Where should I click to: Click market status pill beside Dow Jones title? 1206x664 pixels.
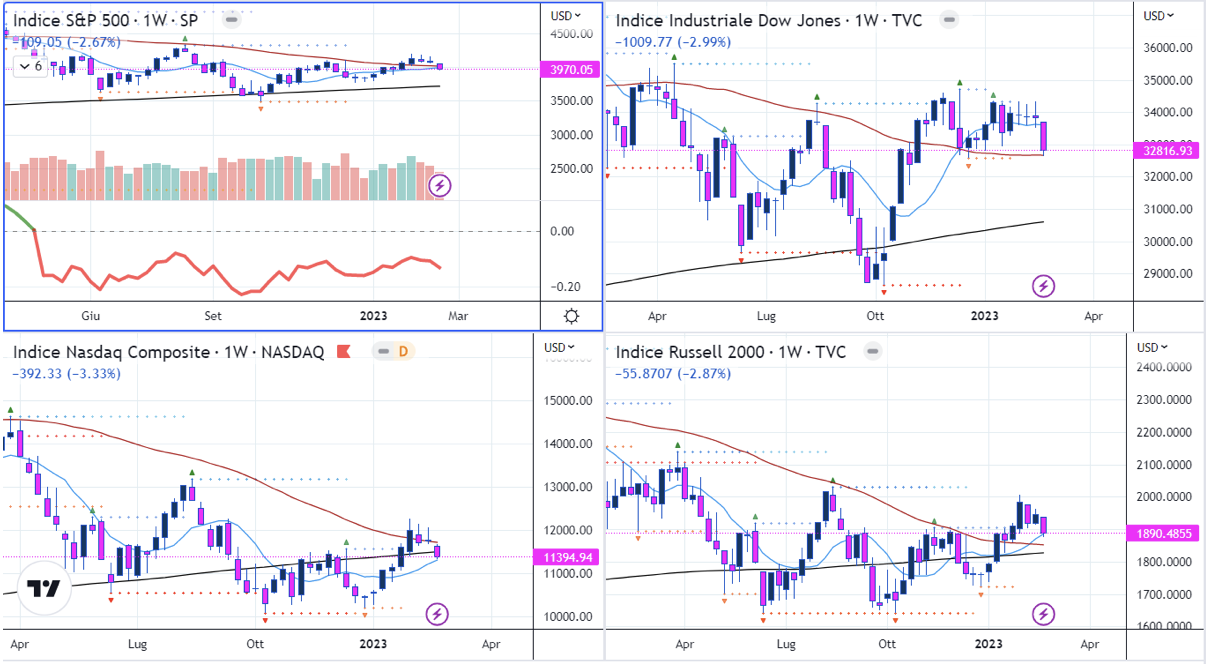(948, 19)
